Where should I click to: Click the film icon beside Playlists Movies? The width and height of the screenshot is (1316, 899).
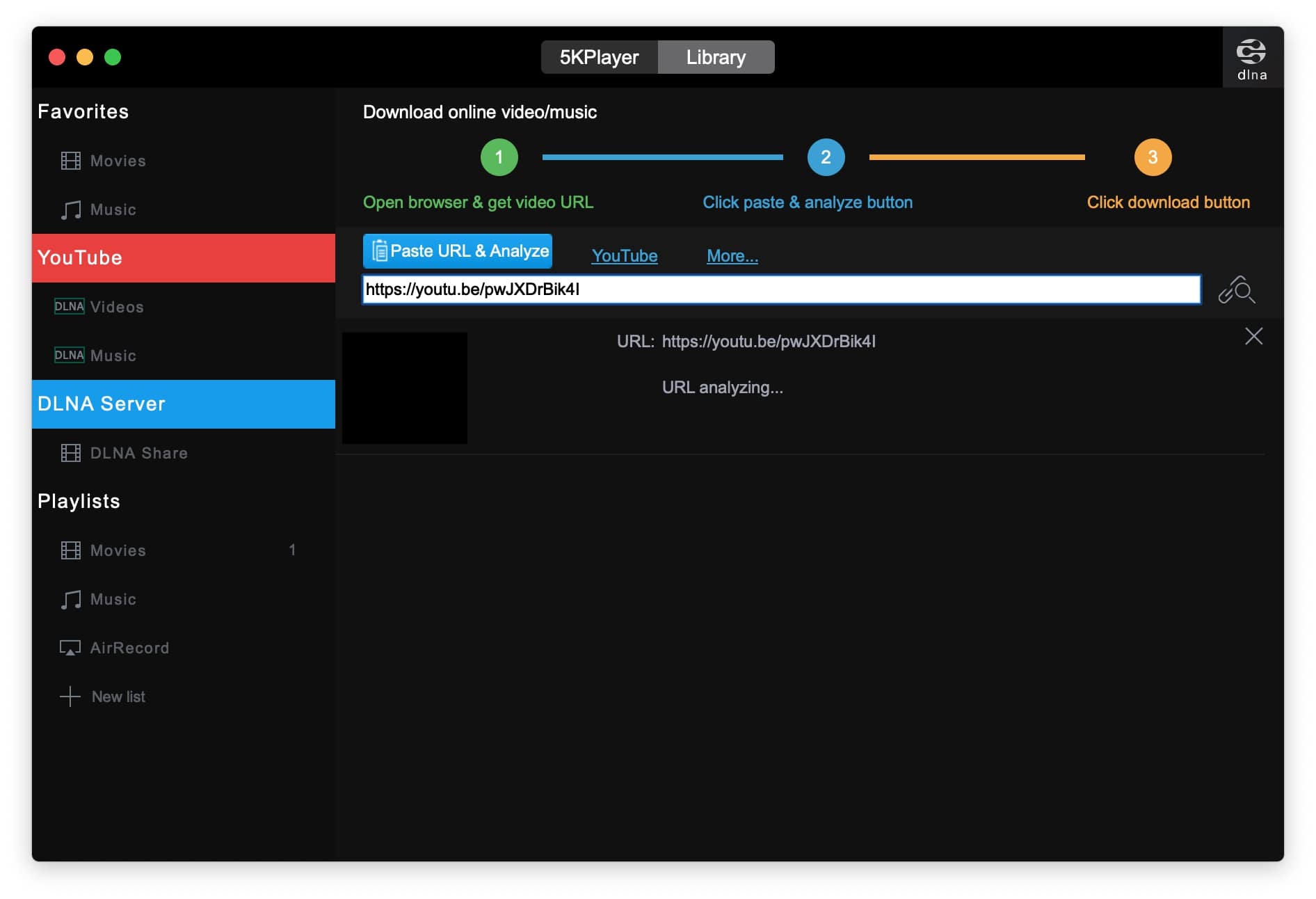[x=70, y=550]
